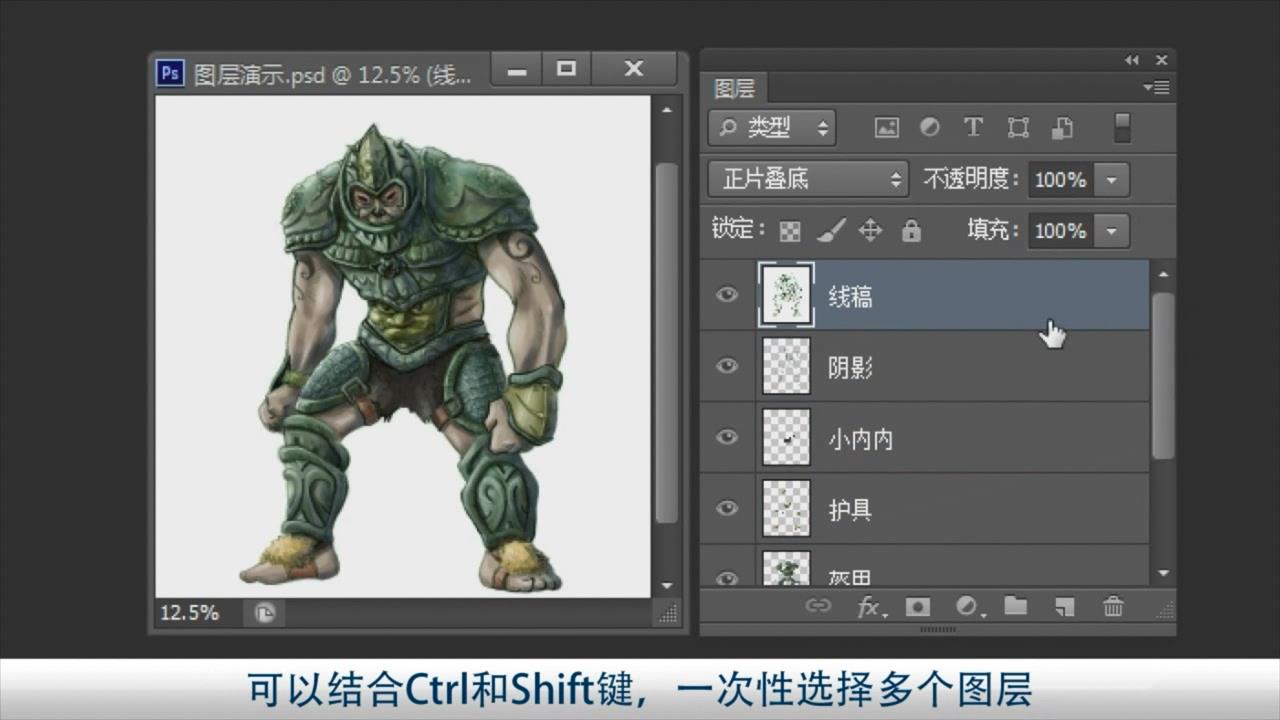The width and height of the screenshot is (1280, 720).
Task: Click the Photoshop Ps document icon
Action: (x=171, y=73)
